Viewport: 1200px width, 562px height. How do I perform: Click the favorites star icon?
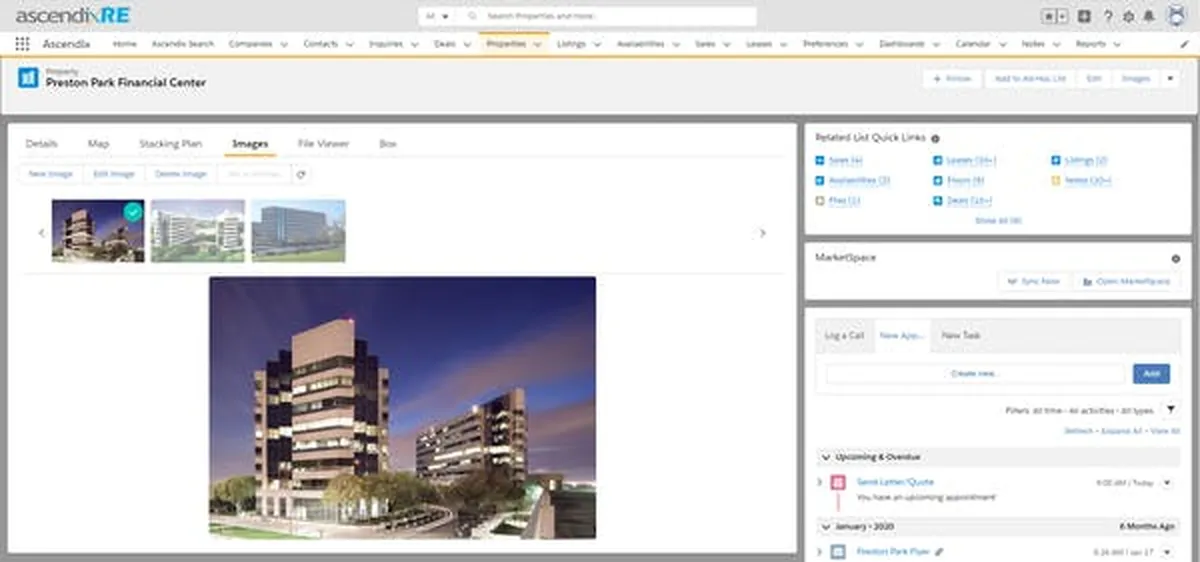click(1049, 17)
